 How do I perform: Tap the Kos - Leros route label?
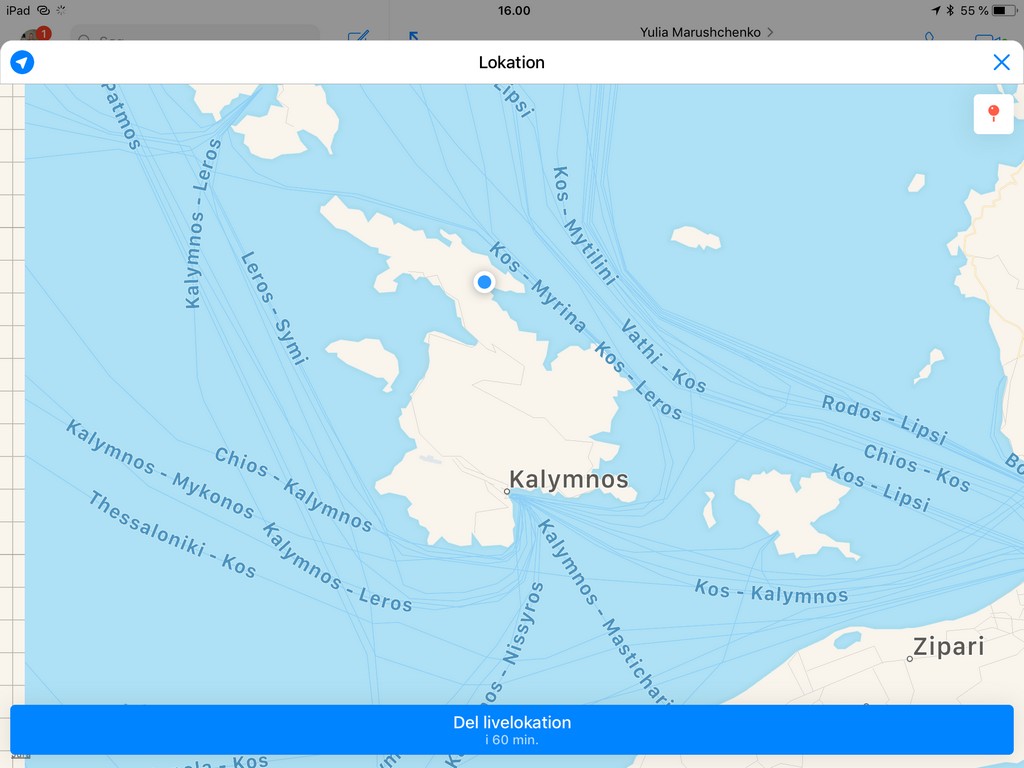[x=638, y=381]
